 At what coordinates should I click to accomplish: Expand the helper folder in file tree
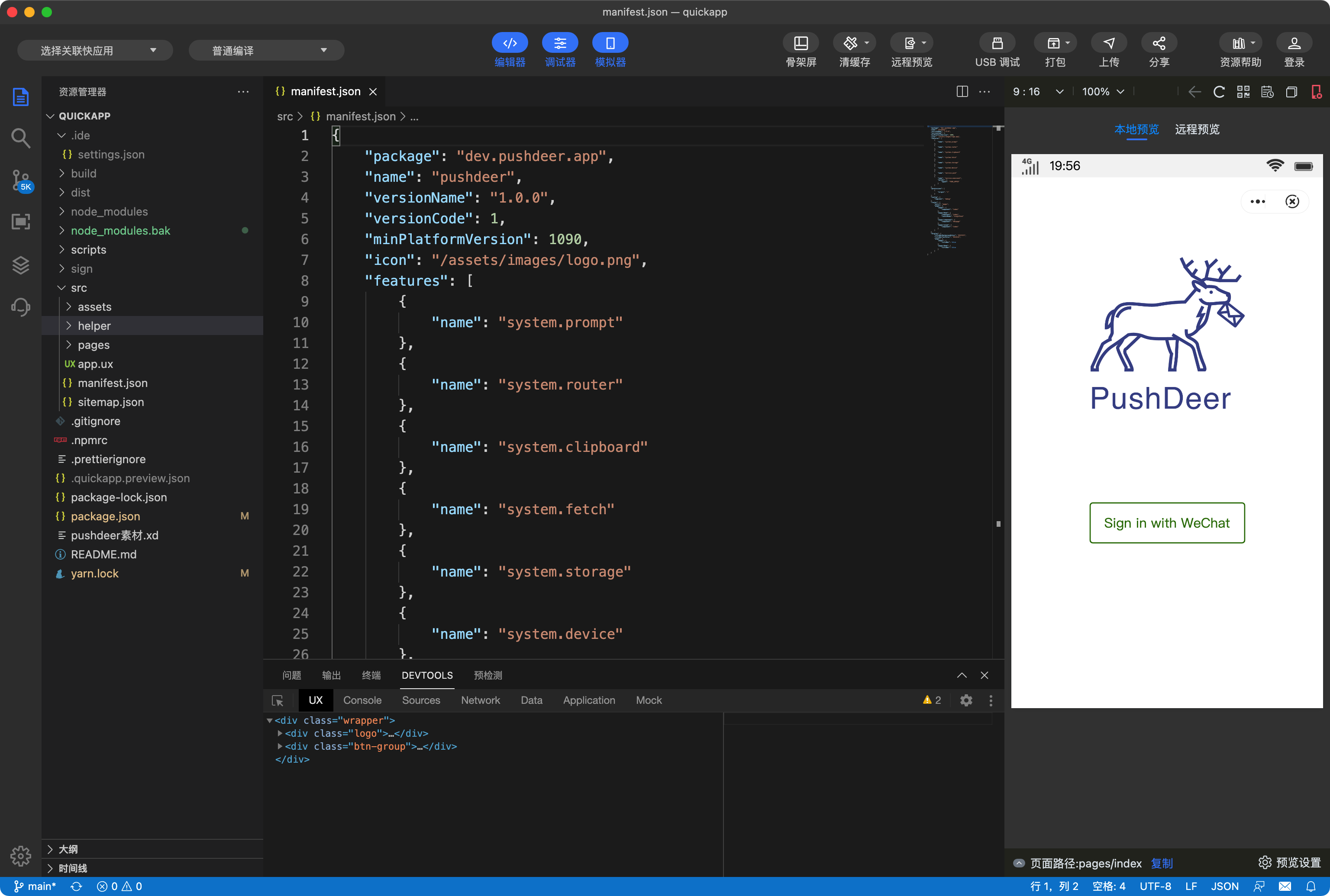[x=69, y=325]
